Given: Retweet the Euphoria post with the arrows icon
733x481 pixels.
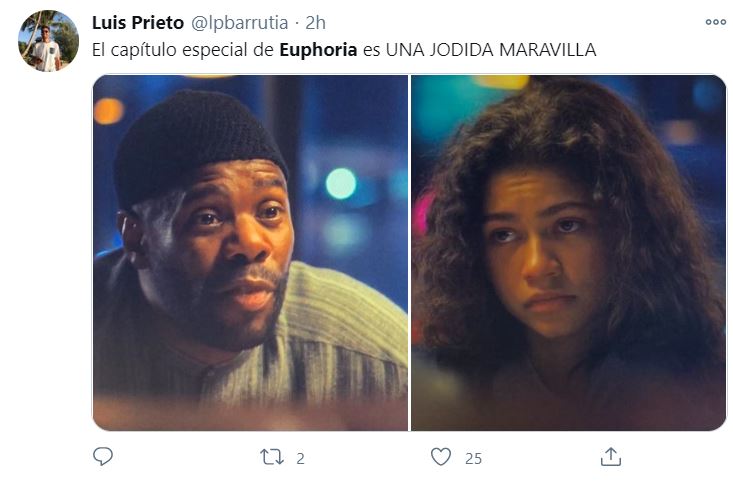Looking at the screenshot, I should (x=272, y=457).
